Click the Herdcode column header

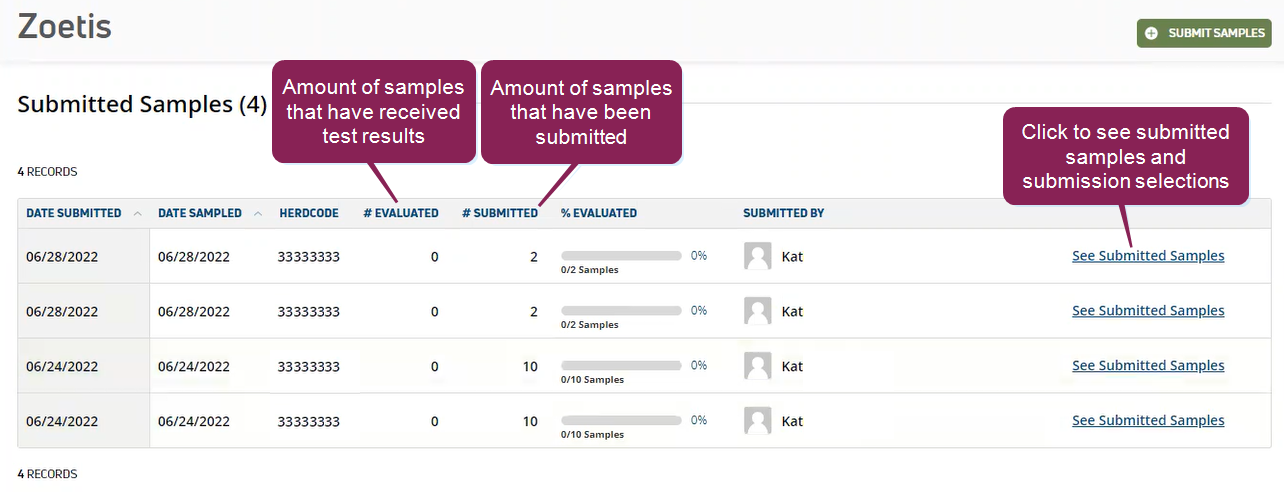pos(308,213)
